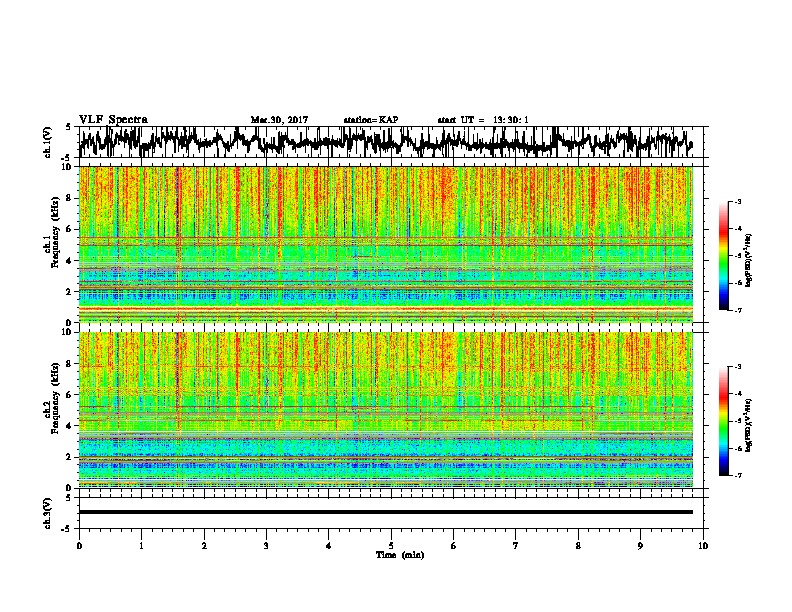The image size is (792, 612).
Task: Click the log(PSD) label beside ch.2 colour bar
Action: 749,425
